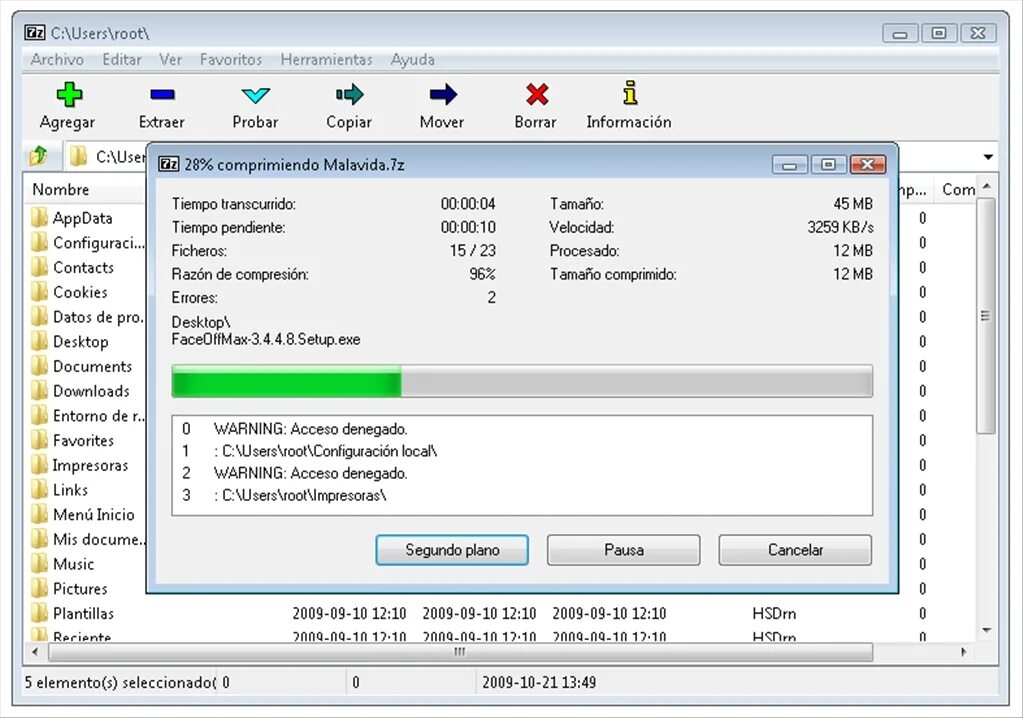
Task: Click the Borrar red X icon
Action: pyautogui.click(x=536, y=95)
